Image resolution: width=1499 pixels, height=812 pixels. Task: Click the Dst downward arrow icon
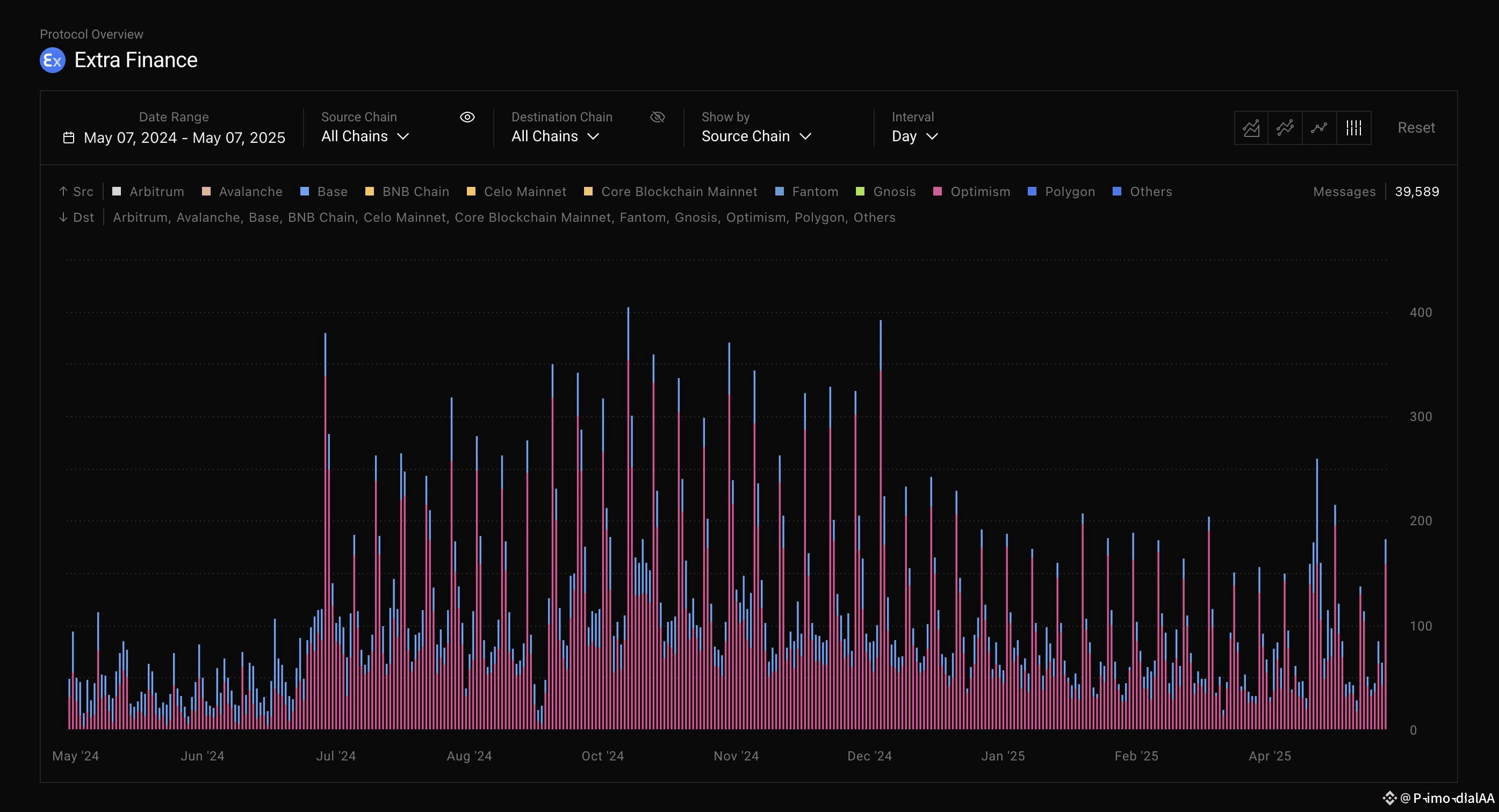(63, 217)
